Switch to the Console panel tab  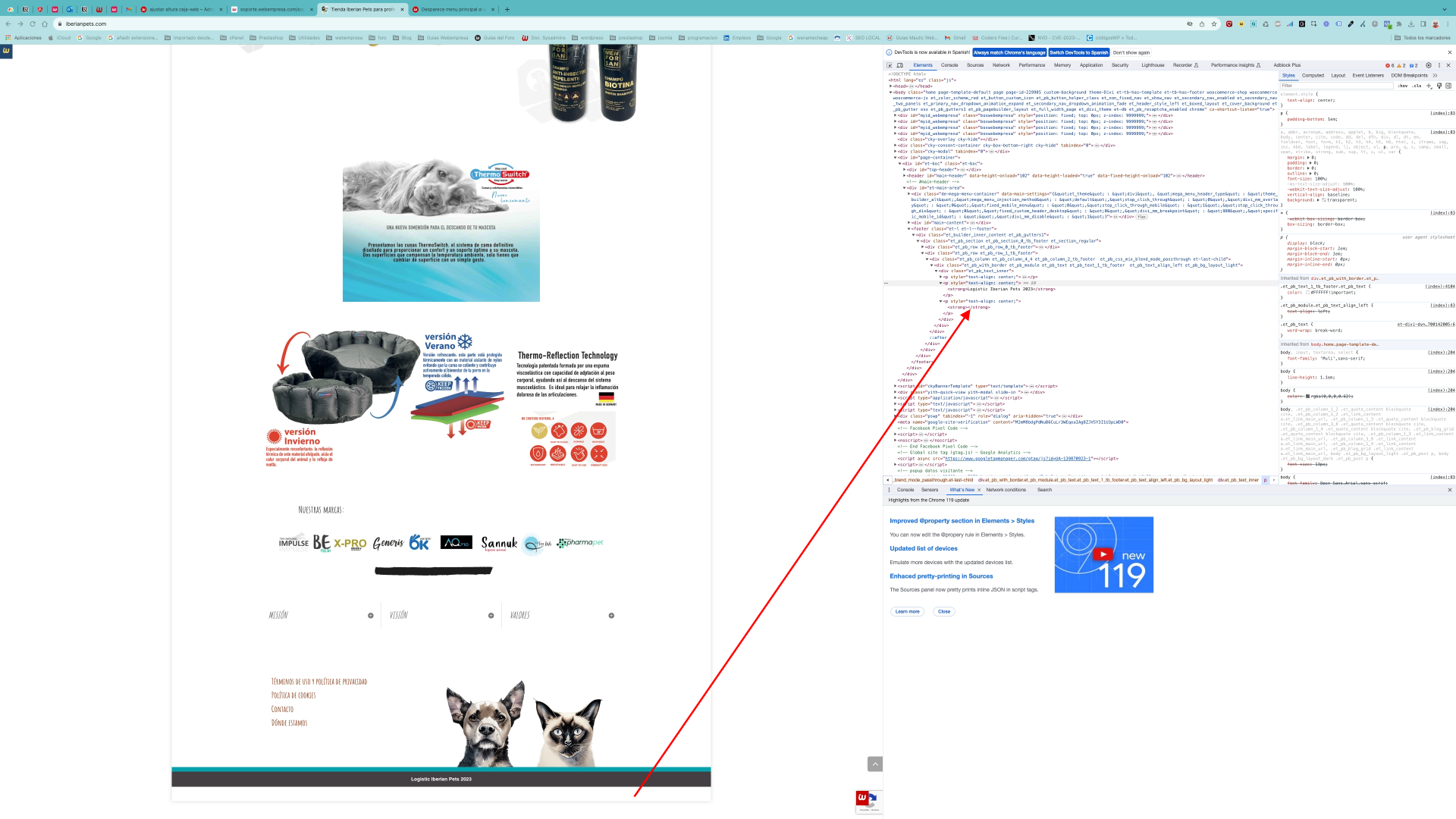coord(949,65)
